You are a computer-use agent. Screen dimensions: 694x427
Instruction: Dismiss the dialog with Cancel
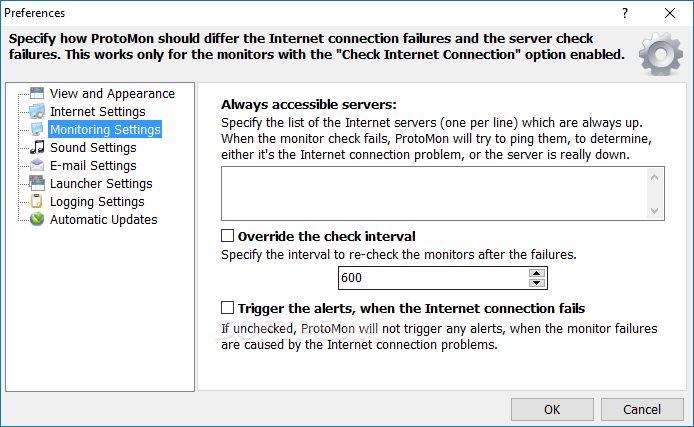(642, 409)
